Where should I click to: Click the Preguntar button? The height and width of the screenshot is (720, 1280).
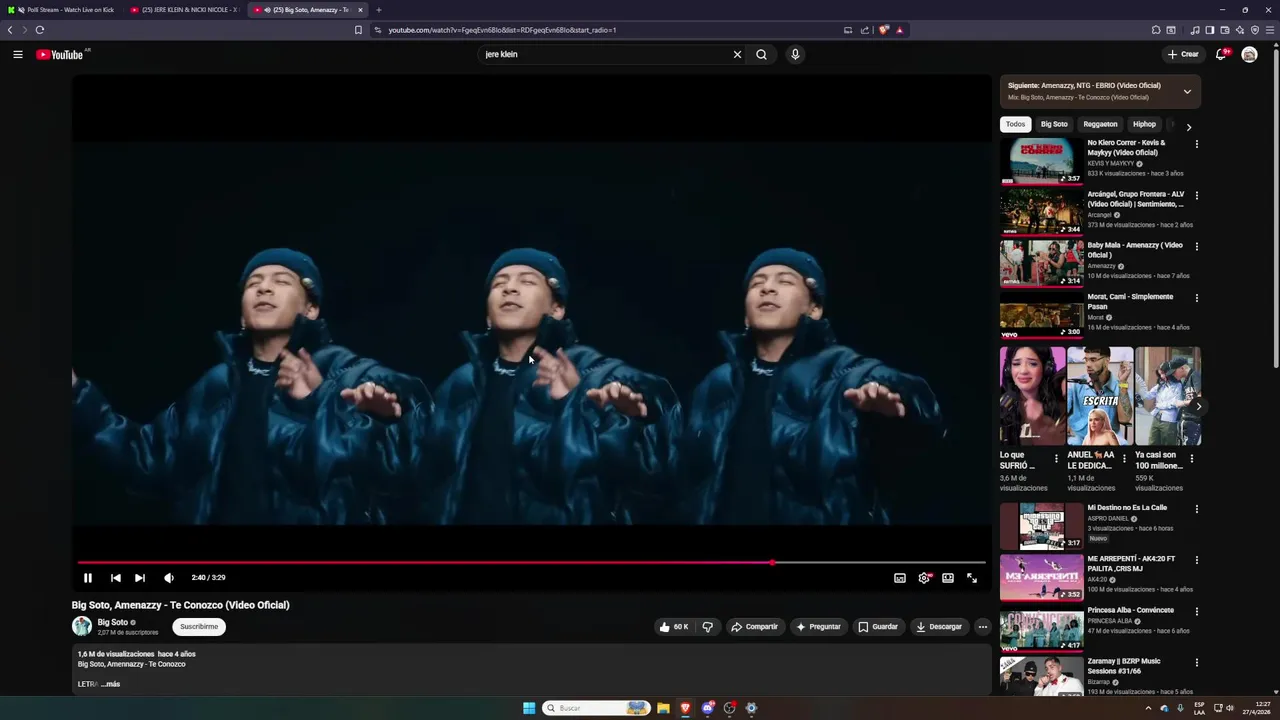click(x=818, y=627)
